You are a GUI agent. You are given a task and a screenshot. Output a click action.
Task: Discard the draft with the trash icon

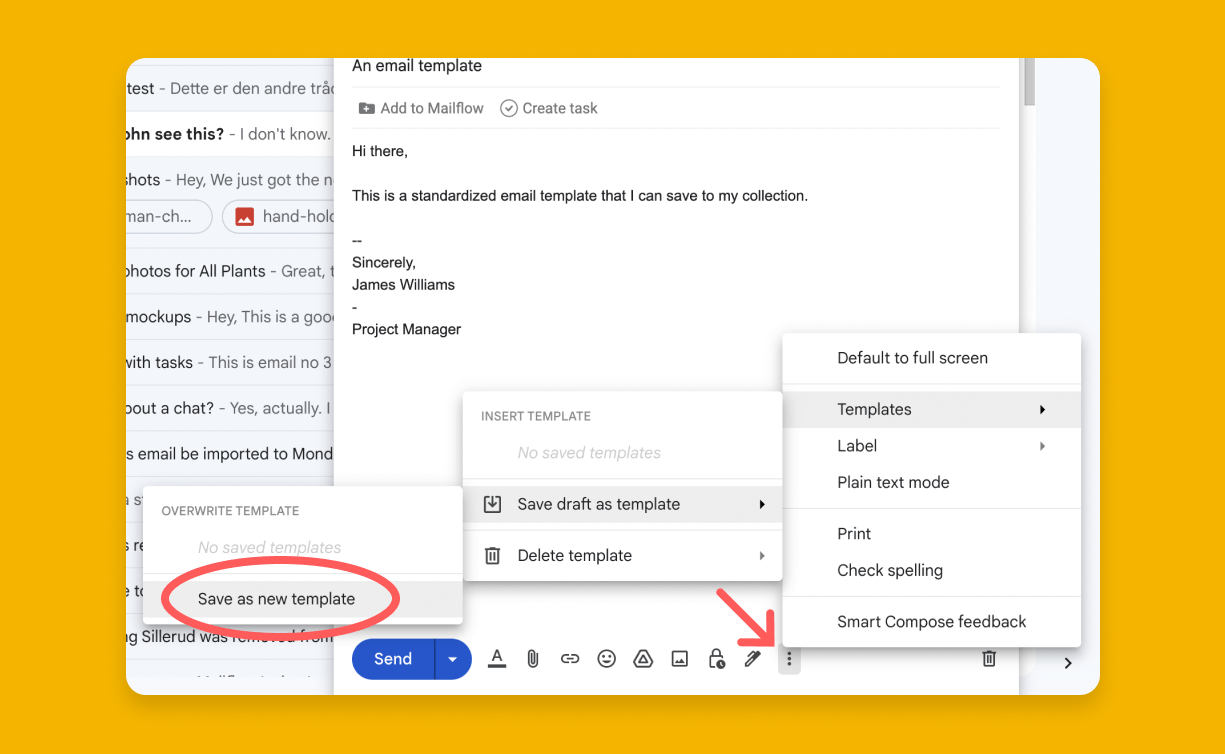988,658
